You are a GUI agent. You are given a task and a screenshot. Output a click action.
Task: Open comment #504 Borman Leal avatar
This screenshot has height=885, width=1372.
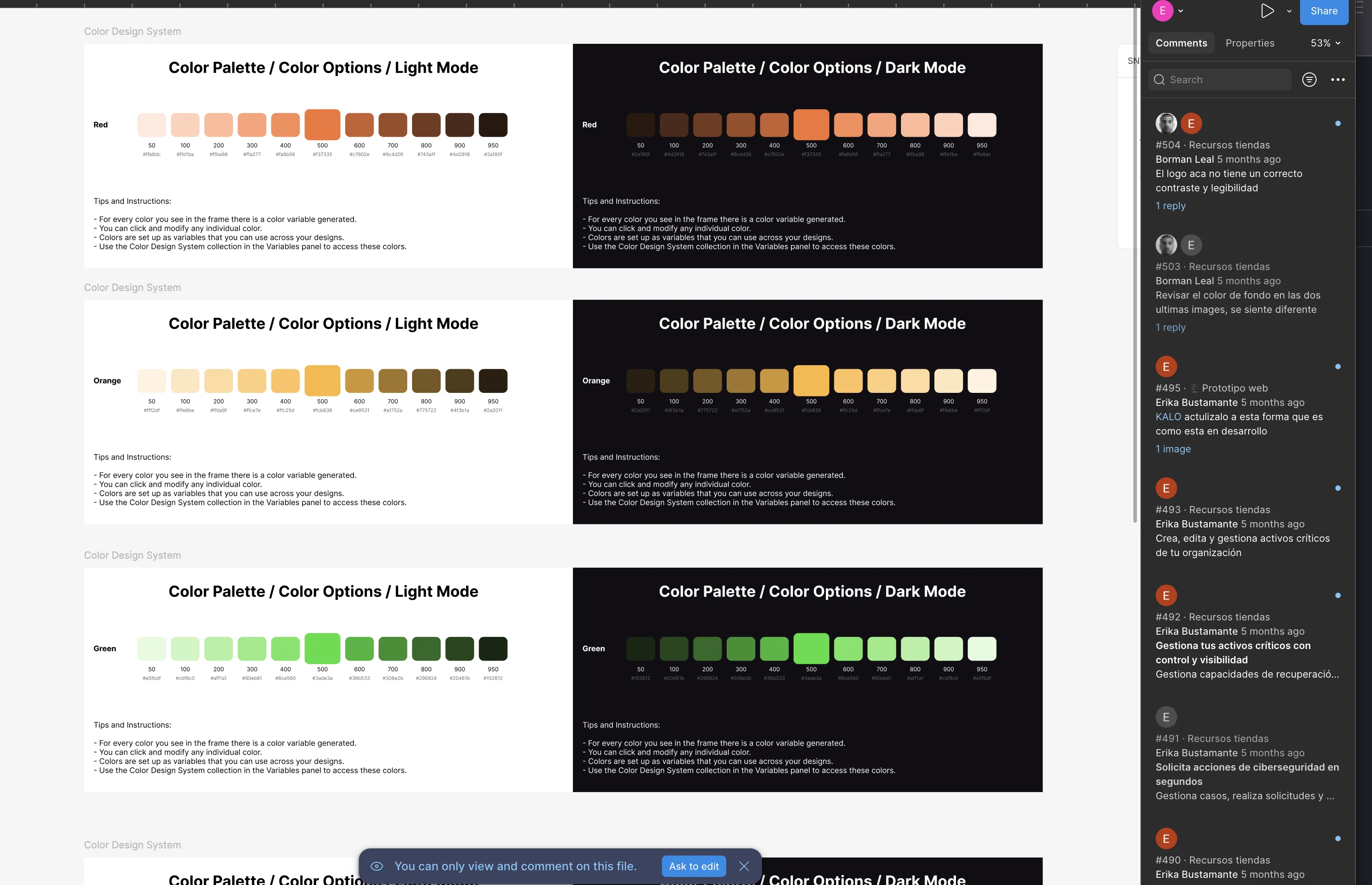point(1166,123)
